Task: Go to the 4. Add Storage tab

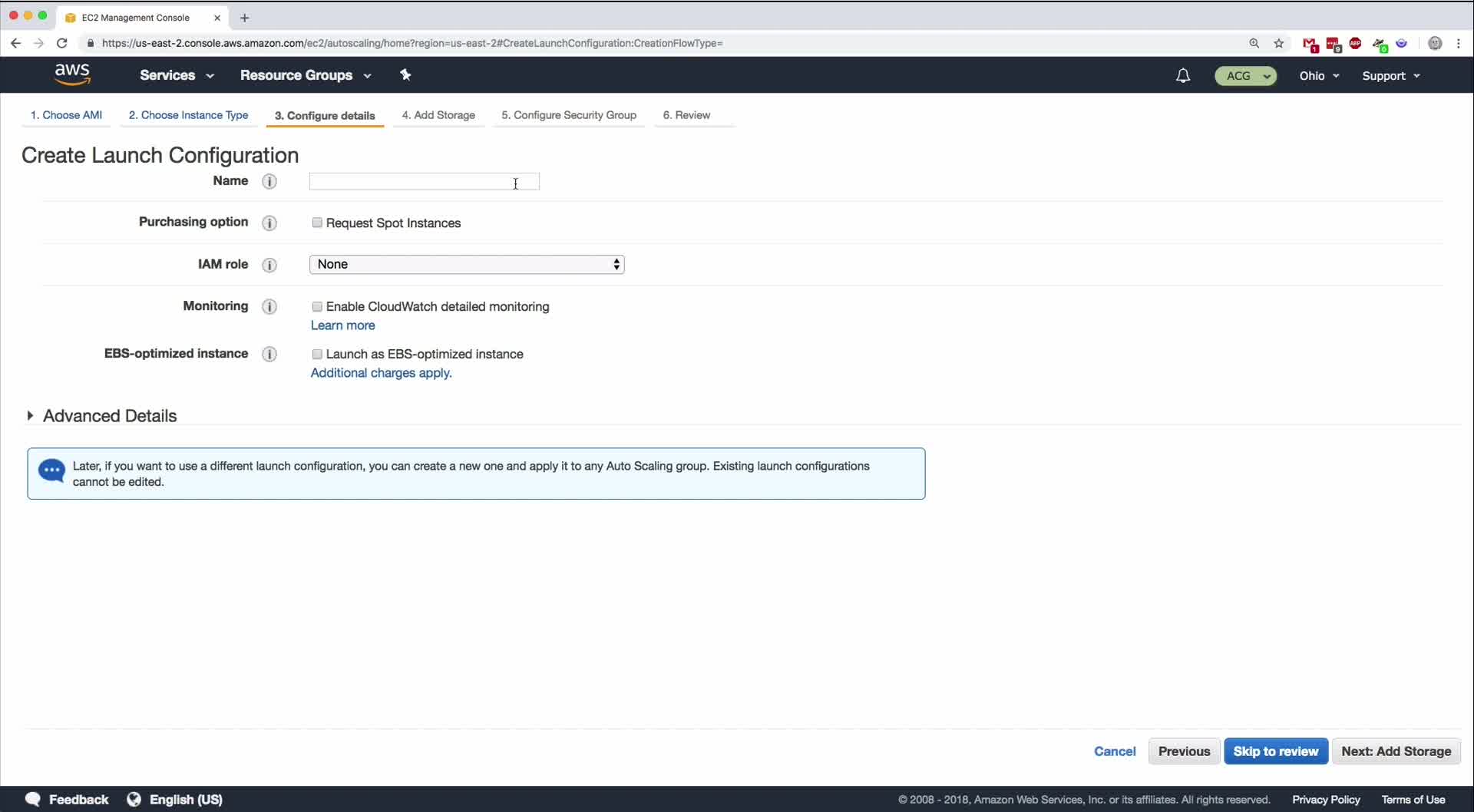Action: pyautogui.click(x=438, y=115)
